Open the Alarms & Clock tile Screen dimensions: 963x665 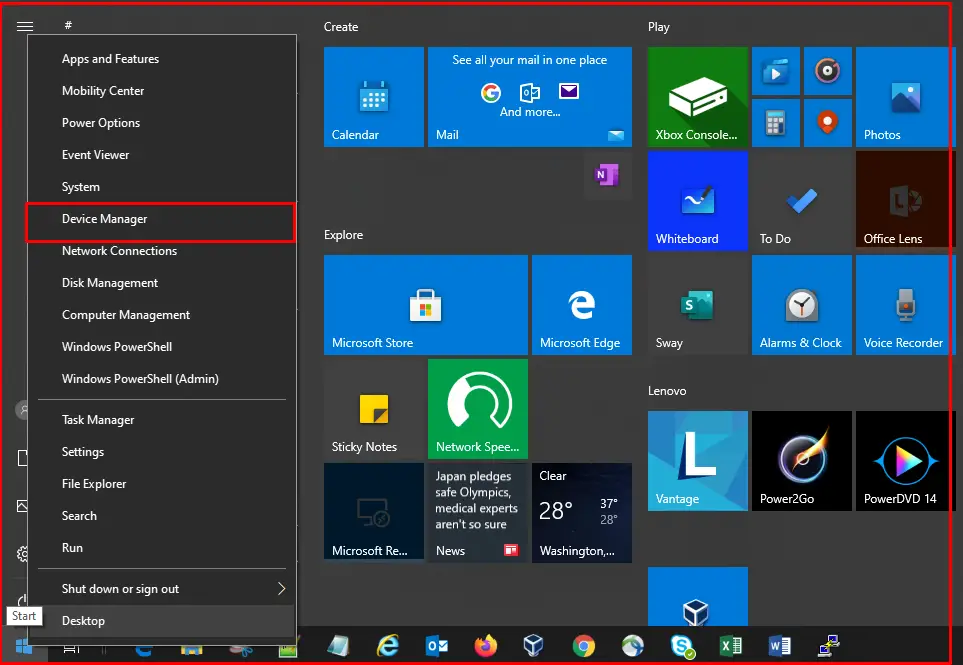point(801,305)
